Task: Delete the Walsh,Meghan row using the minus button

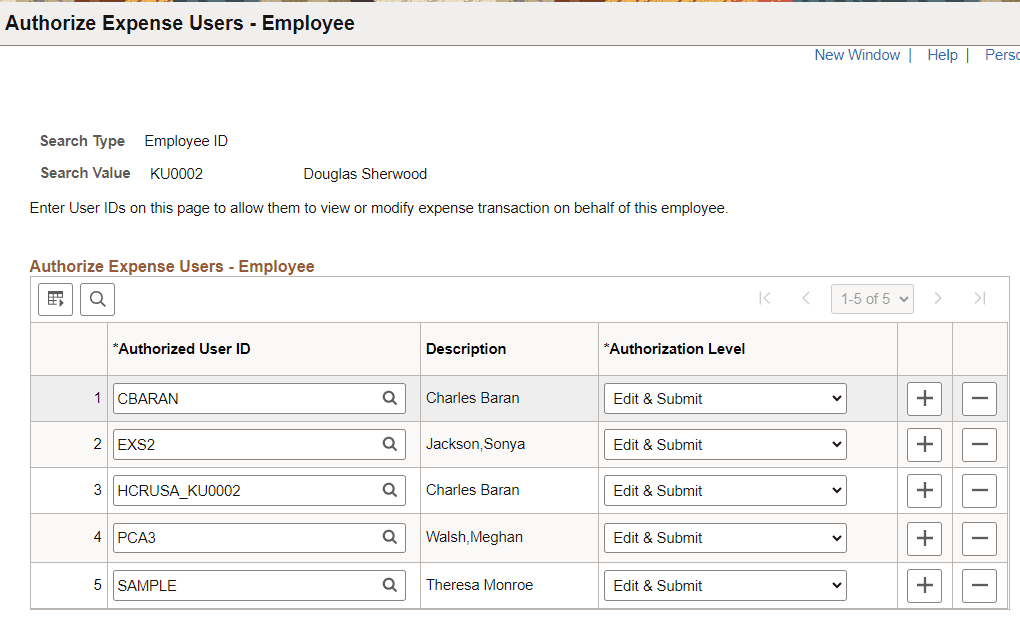Action: pyautogui.click(x=979, y=538)
